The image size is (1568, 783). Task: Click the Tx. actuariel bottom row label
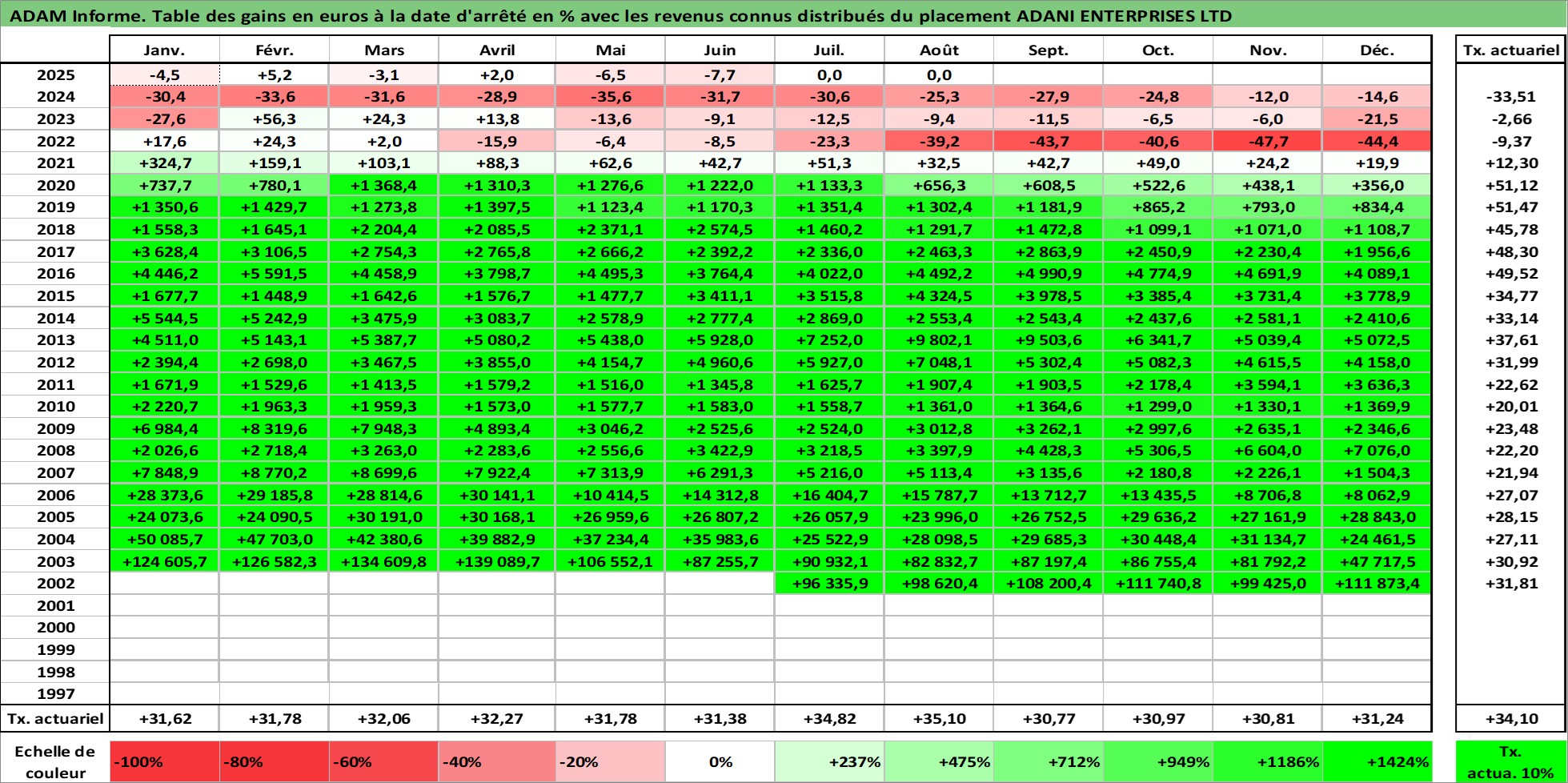point(55,719)
